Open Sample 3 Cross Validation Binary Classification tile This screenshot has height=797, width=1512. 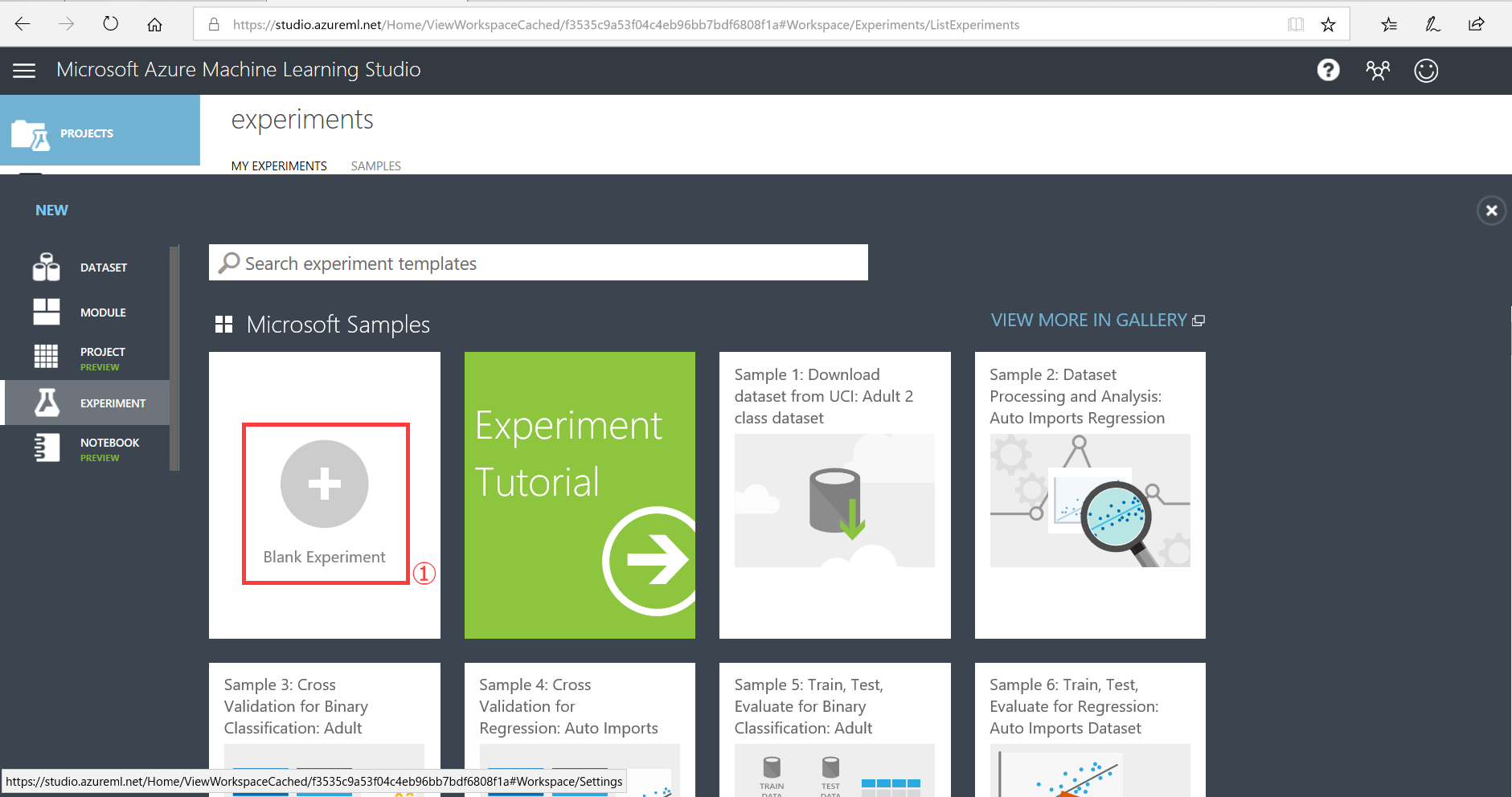(x=325, y=730)
